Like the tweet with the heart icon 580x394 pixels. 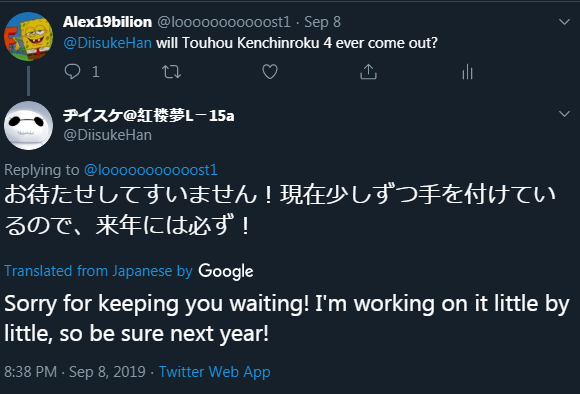[270, 72]
